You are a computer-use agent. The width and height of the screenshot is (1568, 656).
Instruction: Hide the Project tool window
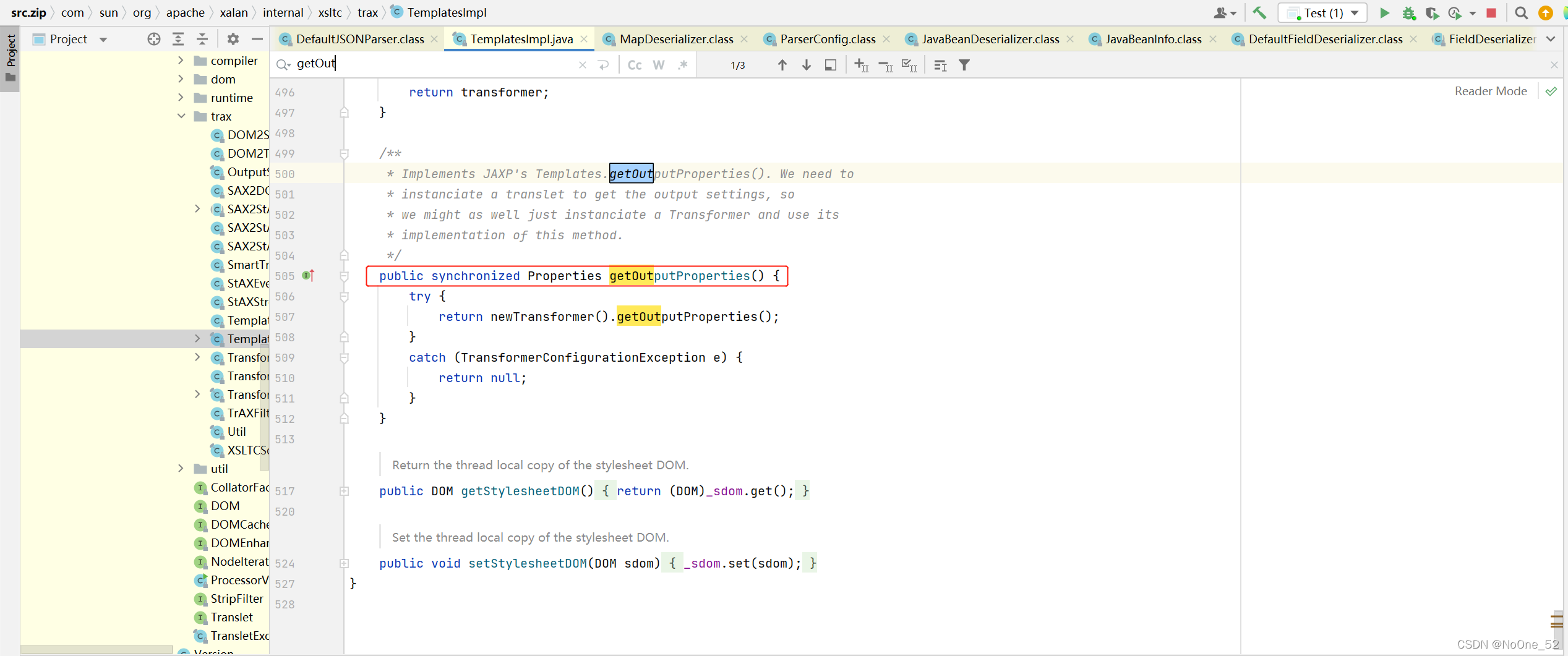click(x=257, y=39)
